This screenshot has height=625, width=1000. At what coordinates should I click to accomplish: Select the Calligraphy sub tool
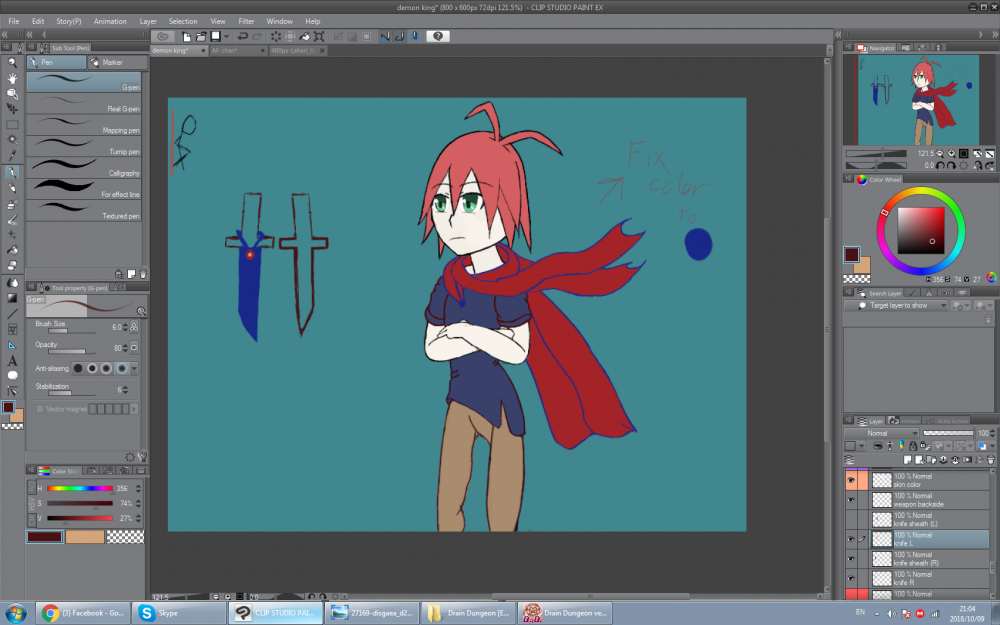click(x=84, y=168)
